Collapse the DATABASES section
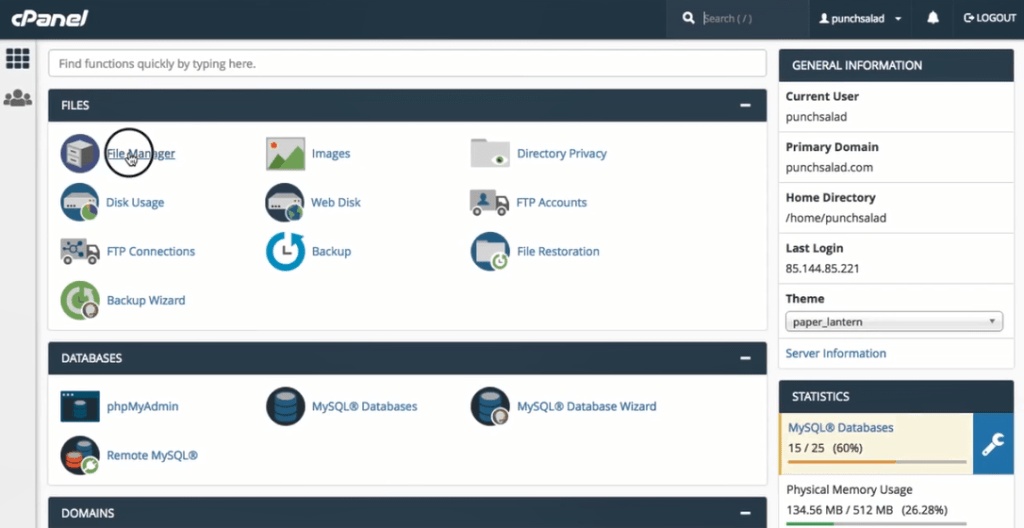Screen dimensions: 1024x528 745,358
